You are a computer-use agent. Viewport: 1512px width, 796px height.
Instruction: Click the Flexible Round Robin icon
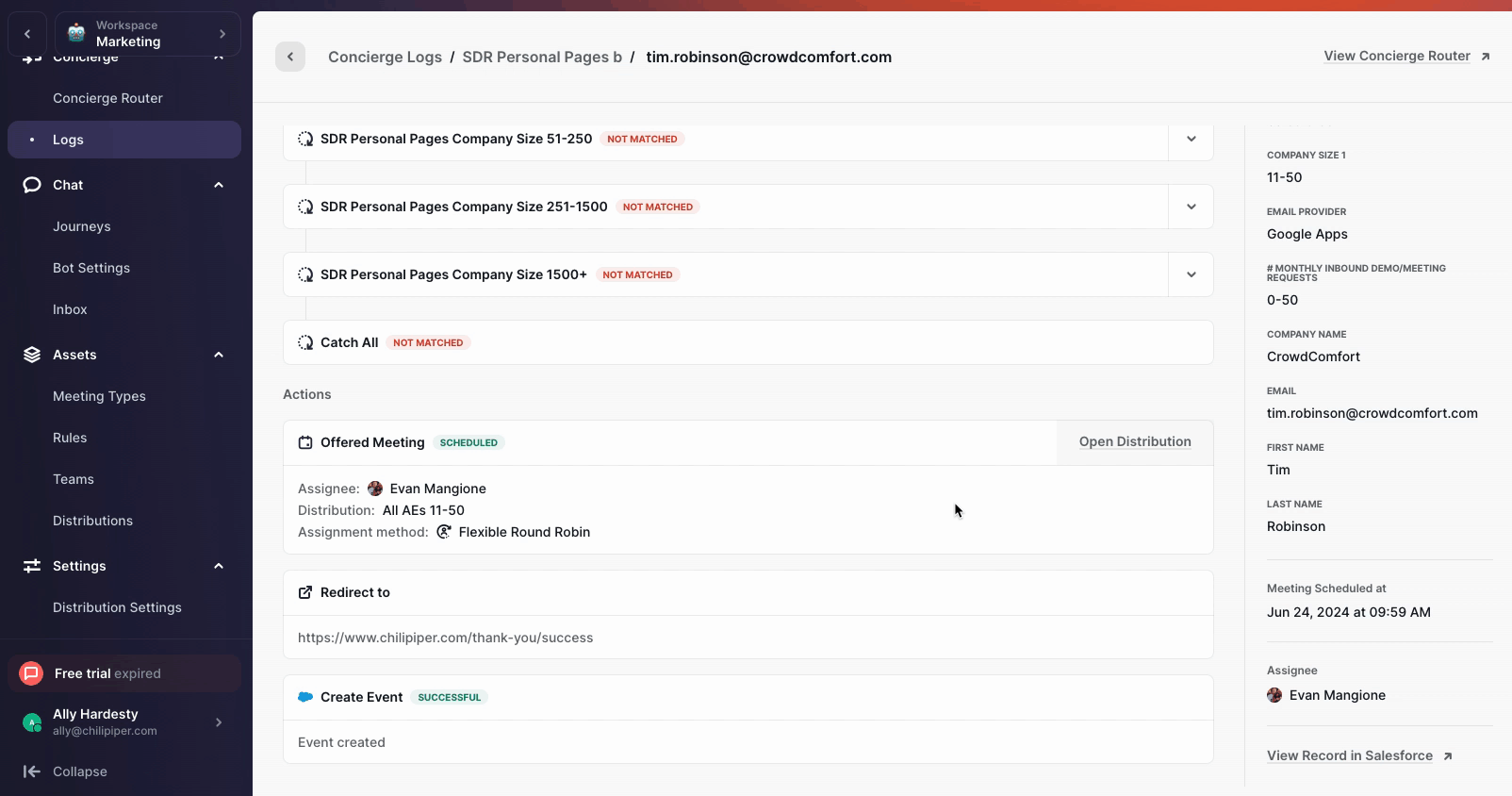(x=444, y=532)
